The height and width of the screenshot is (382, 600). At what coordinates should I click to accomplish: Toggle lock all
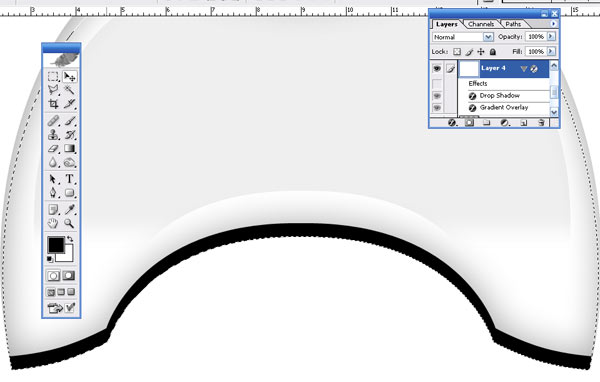(x=493, y=52)
